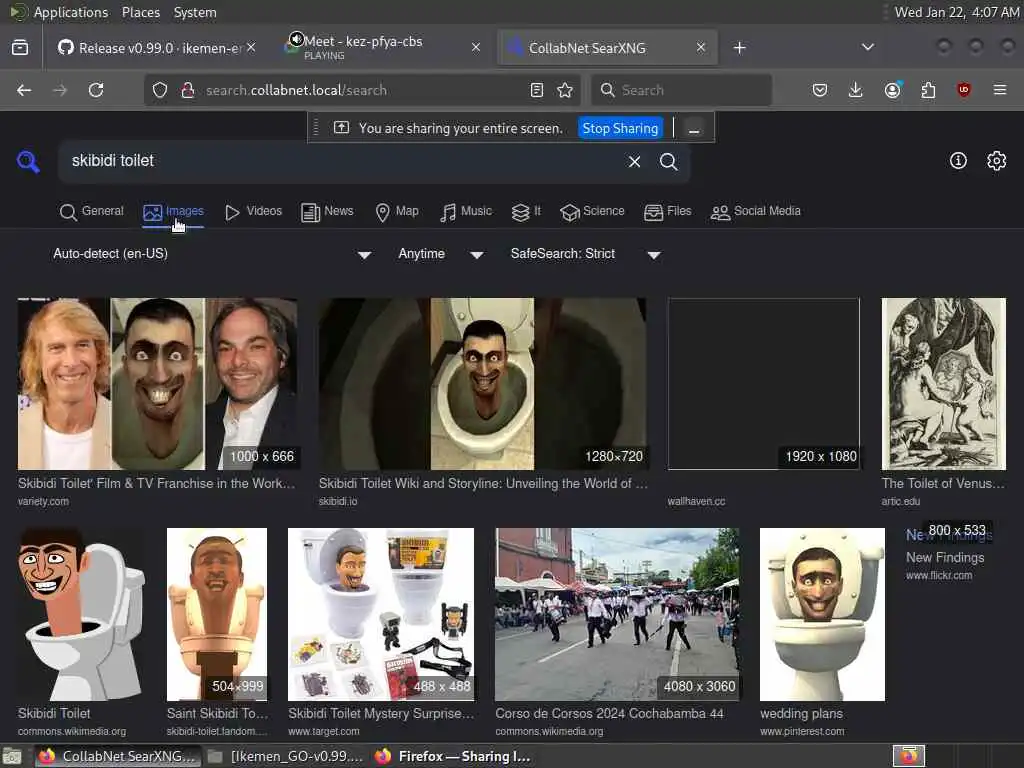Select the Science search category
Viewport: 1024px width, 768px height.
coord(592,211)
